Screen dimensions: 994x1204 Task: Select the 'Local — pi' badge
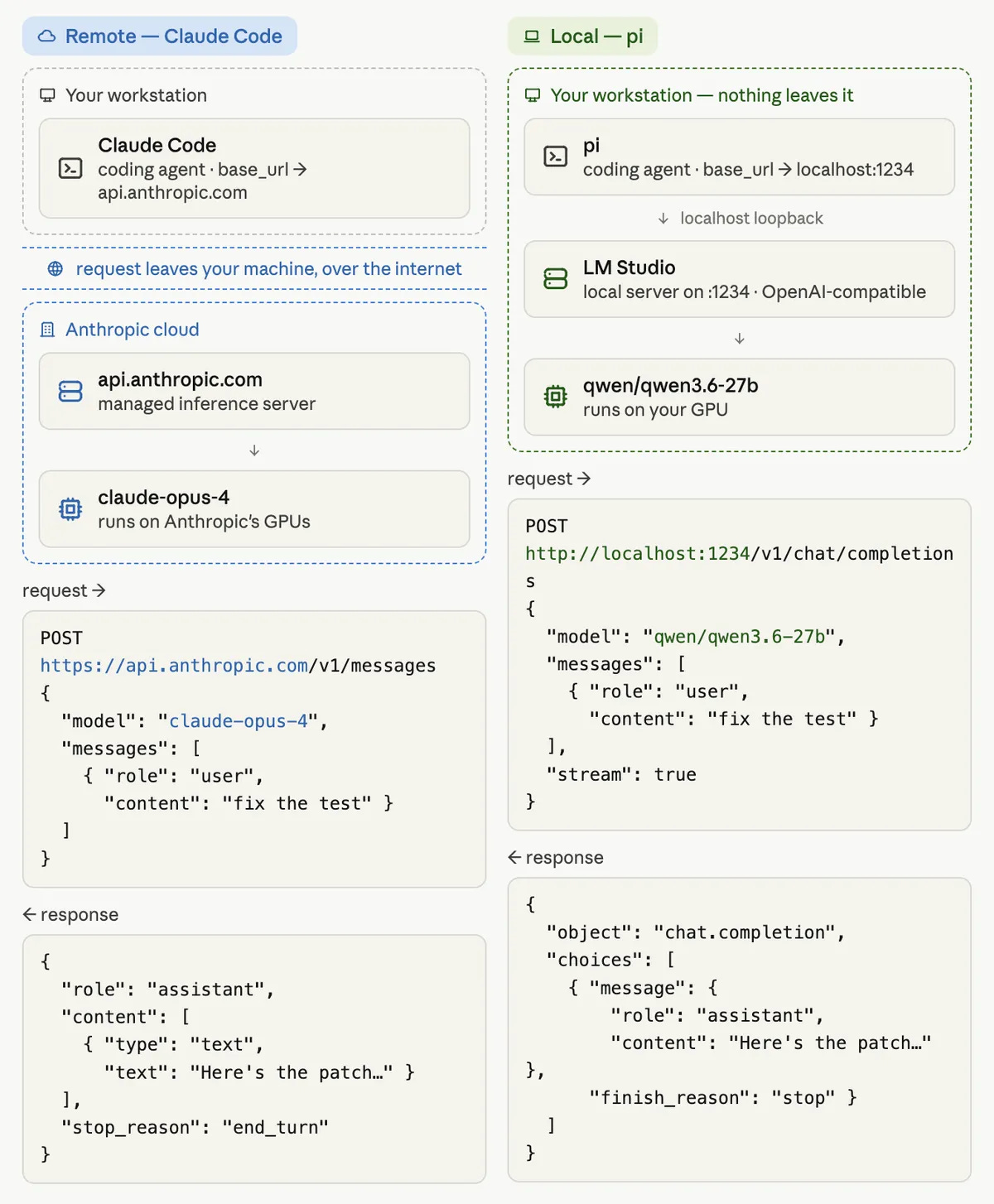pyautogui.click(x=583, y=36)
